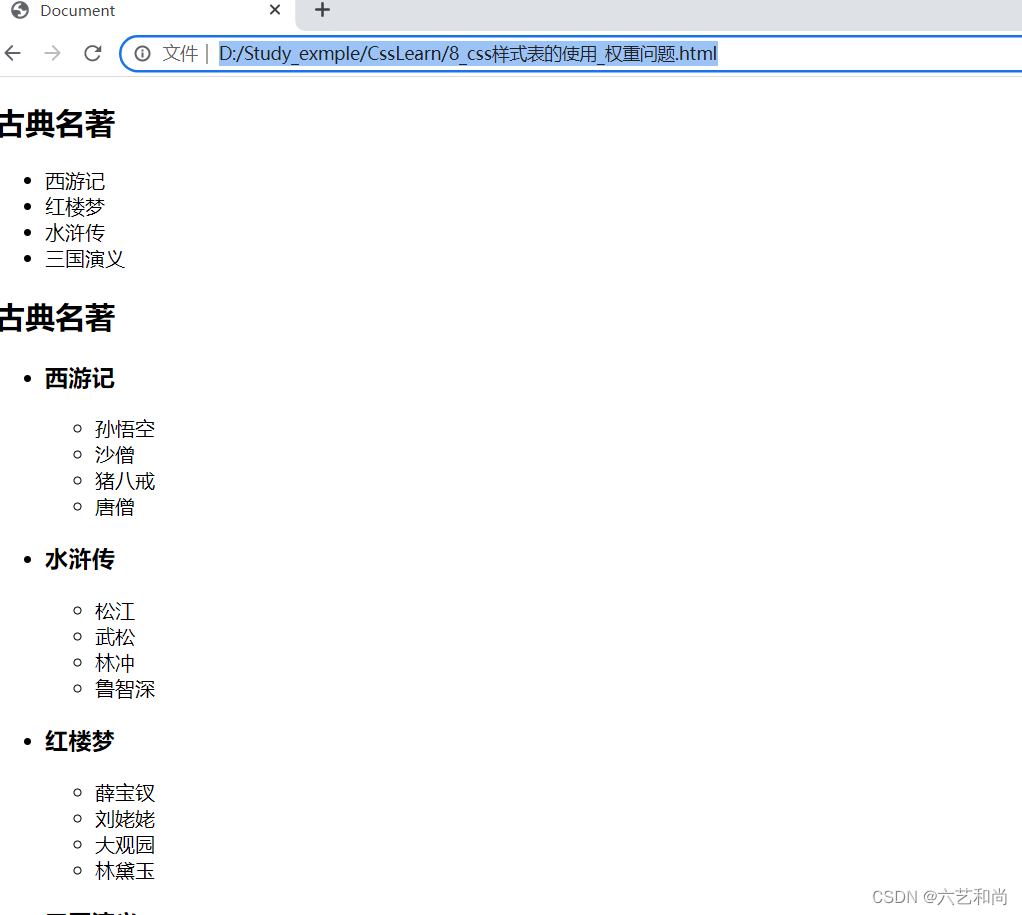
Task: Click 红楼梦 in the first list
Action: tap(75, 207)
